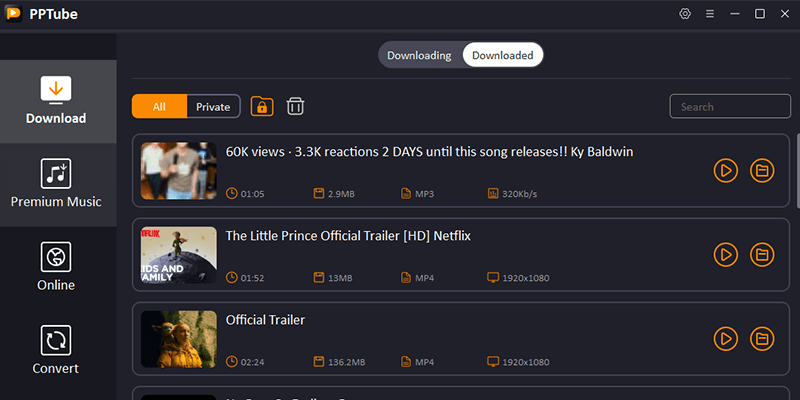
Task: Open the Online browser section
Action: 56,268
